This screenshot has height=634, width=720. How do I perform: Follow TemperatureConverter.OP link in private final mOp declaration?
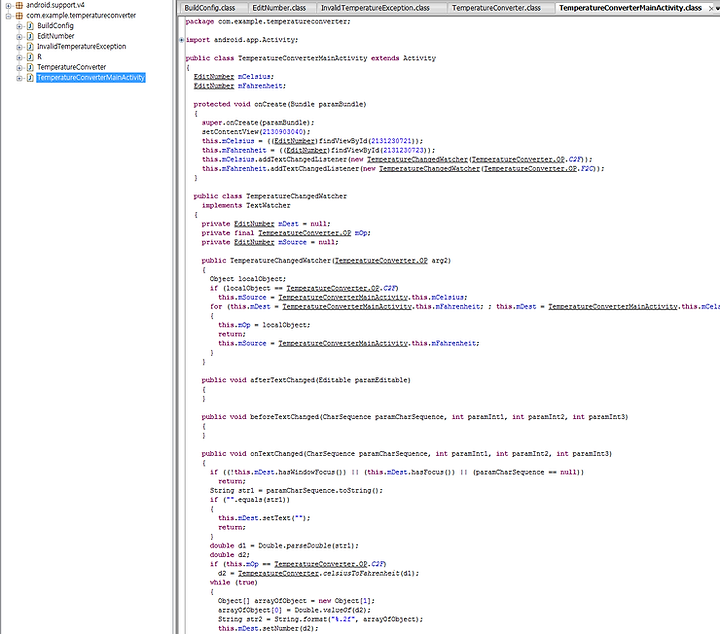304,233
